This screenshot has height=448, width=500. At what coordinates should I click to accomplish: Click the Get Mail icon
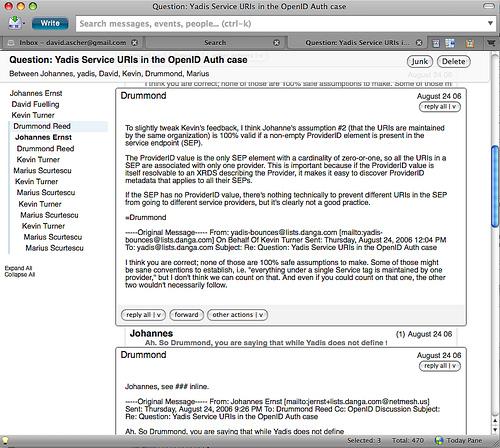click(x=14, y=22)
